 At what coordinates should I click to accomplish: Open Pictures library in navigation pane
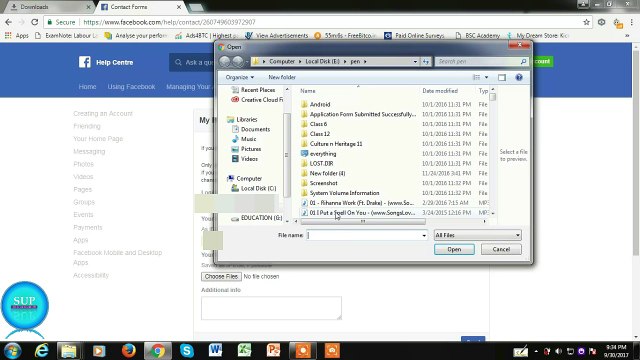coord(251,149)
